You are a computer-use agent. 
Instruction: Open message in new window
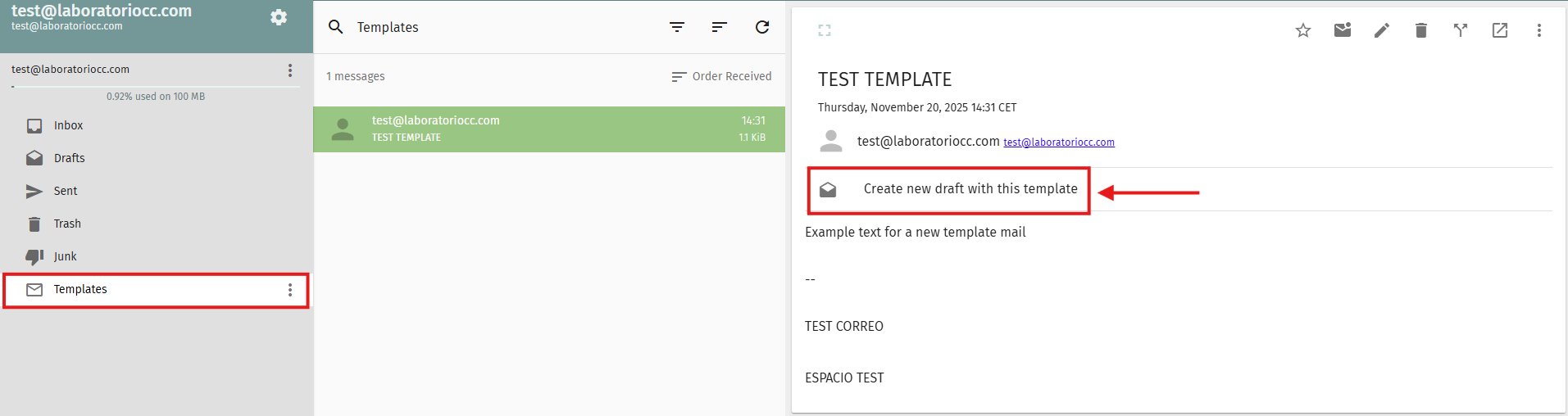(1500, 30)
